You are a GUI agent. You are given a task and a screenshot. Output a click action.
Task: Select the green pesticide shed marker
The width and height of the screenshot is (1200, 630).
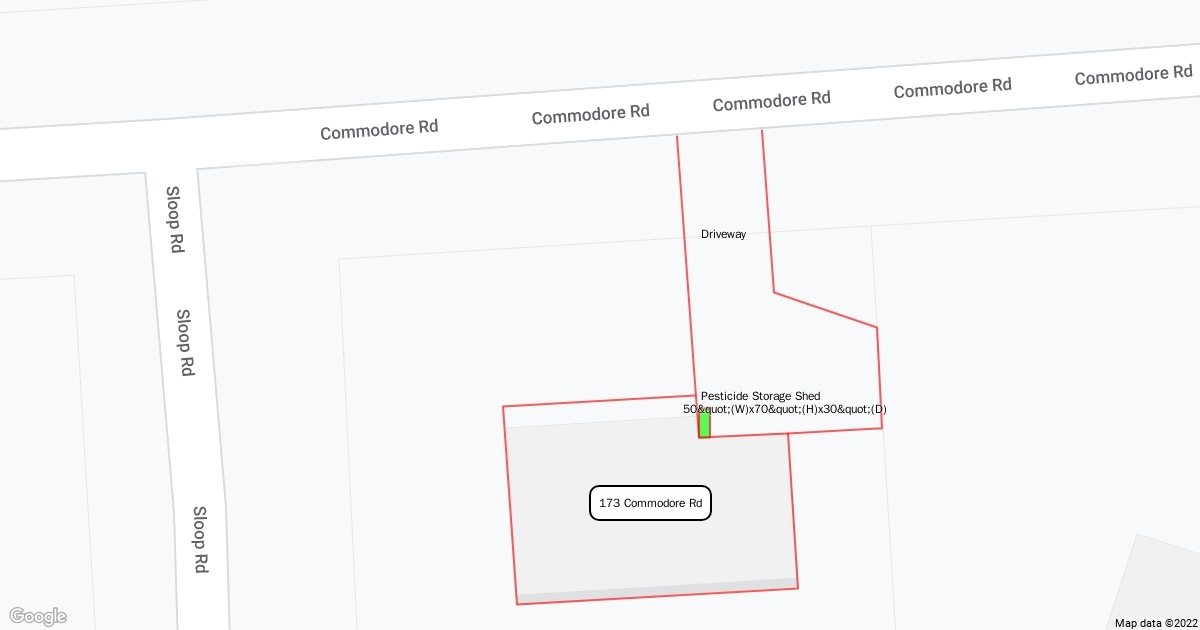click(x=704, y=425)
